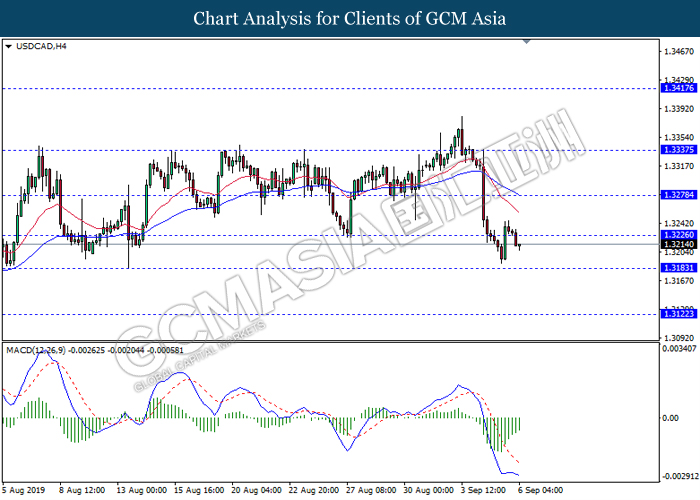Click the MACD 0.00 zero level value

tap(670, 418)
